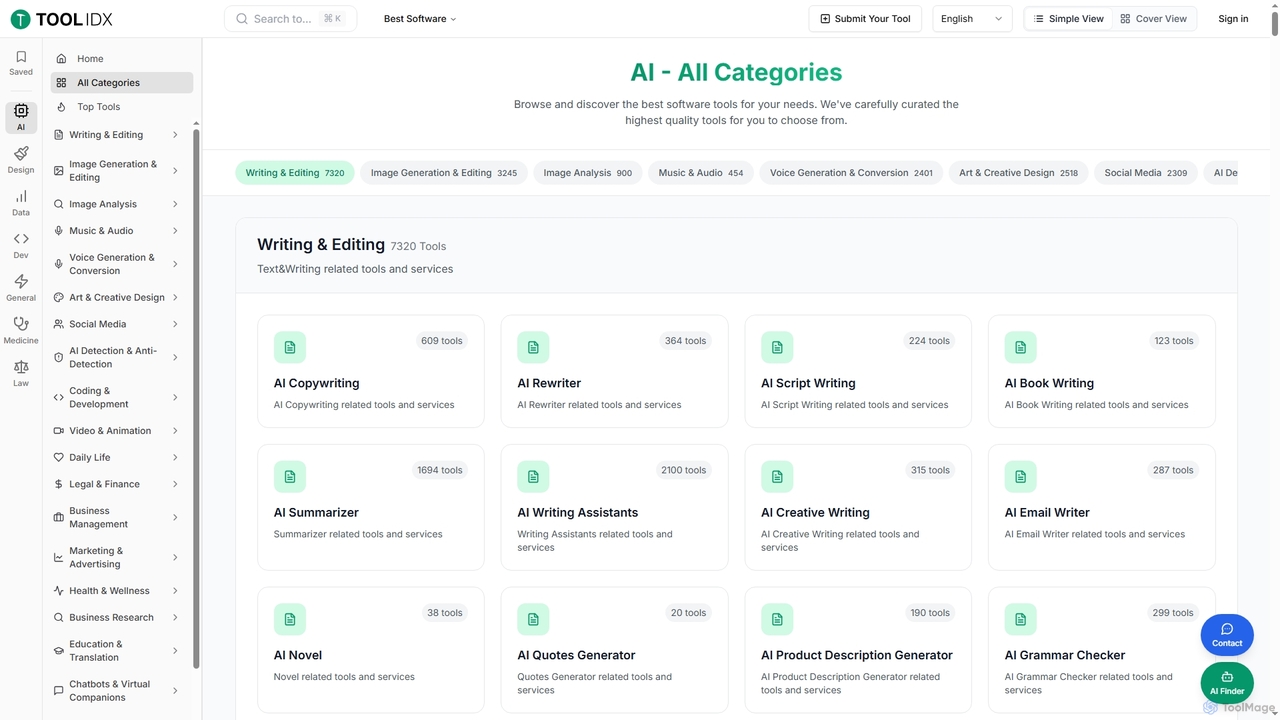
Task: Click the AI Rewriter card icon
Action: click(533, 347)
